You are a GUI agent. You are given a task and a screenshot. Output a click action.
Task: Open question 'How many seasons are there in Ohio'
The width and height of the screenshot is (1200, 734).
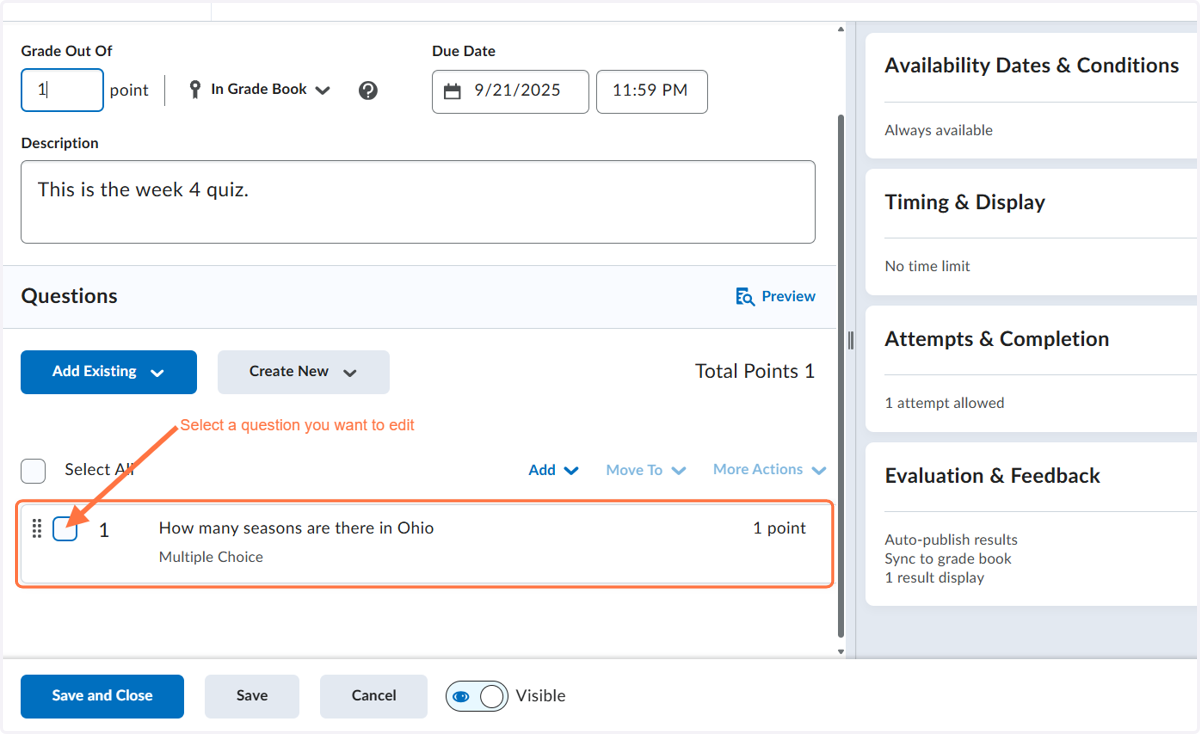click(x=296, y=528)
